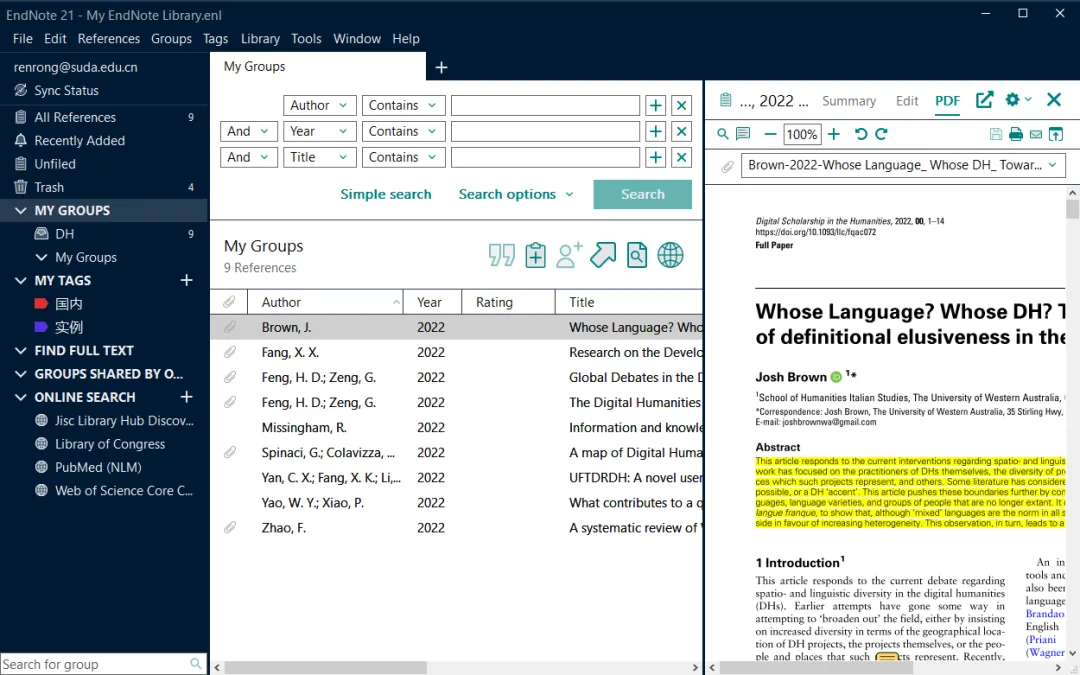This screenshot has height=675, width=1080.
Task: Click the PDF annotation comment icon
Action: 742,134
